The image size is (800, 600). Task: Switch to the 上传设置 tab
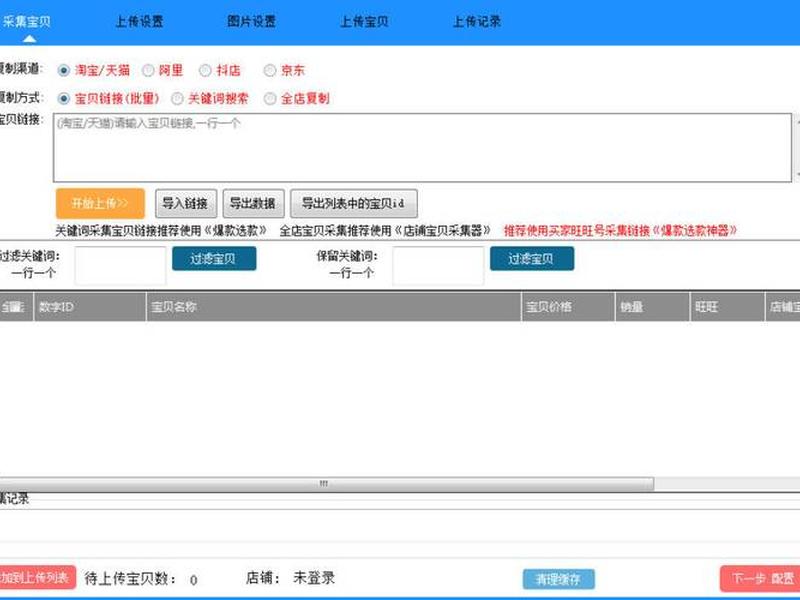point(139,21)
